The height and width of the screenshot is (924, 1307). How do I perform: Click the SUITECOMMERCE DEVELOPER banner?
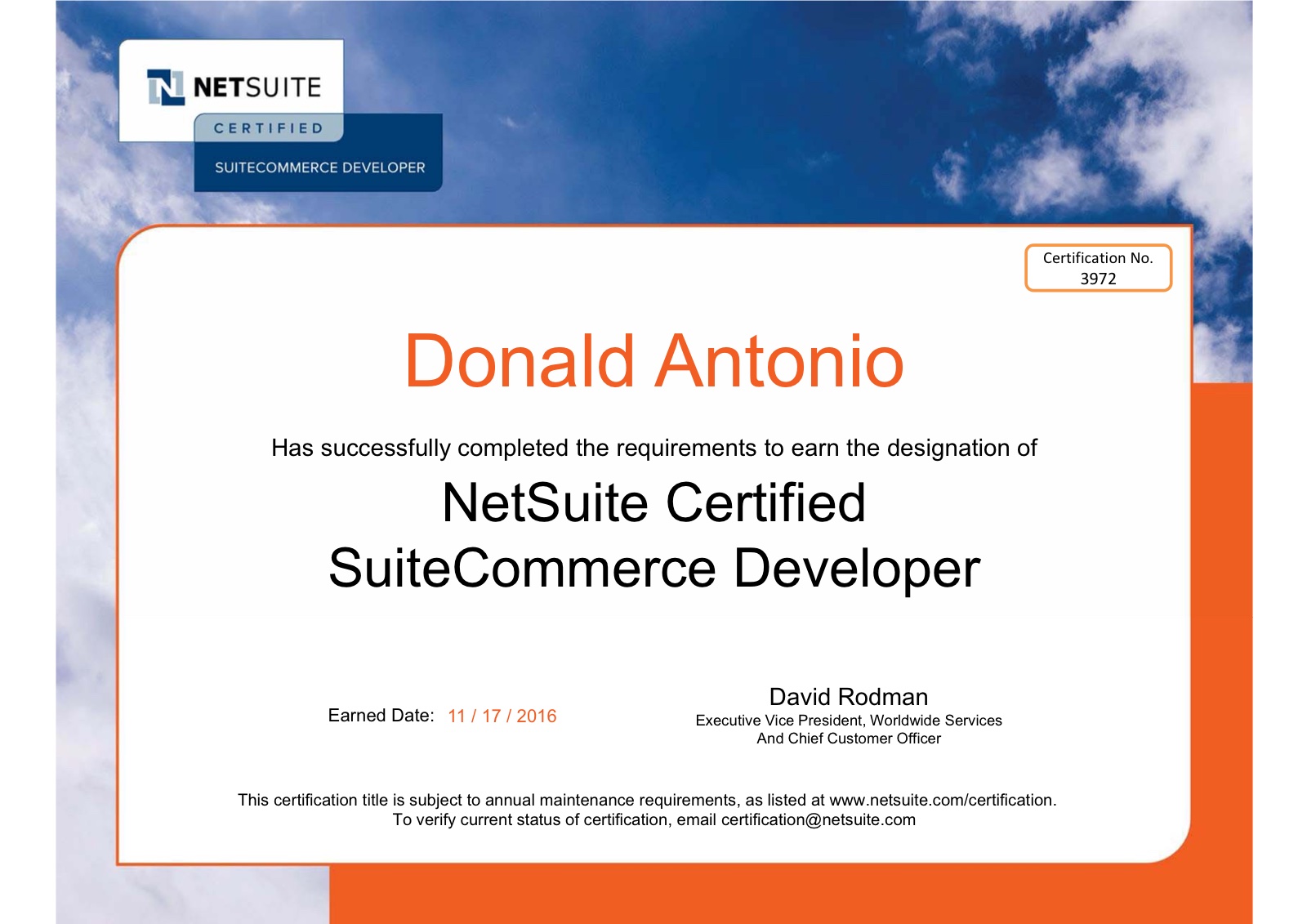point(319,167)
